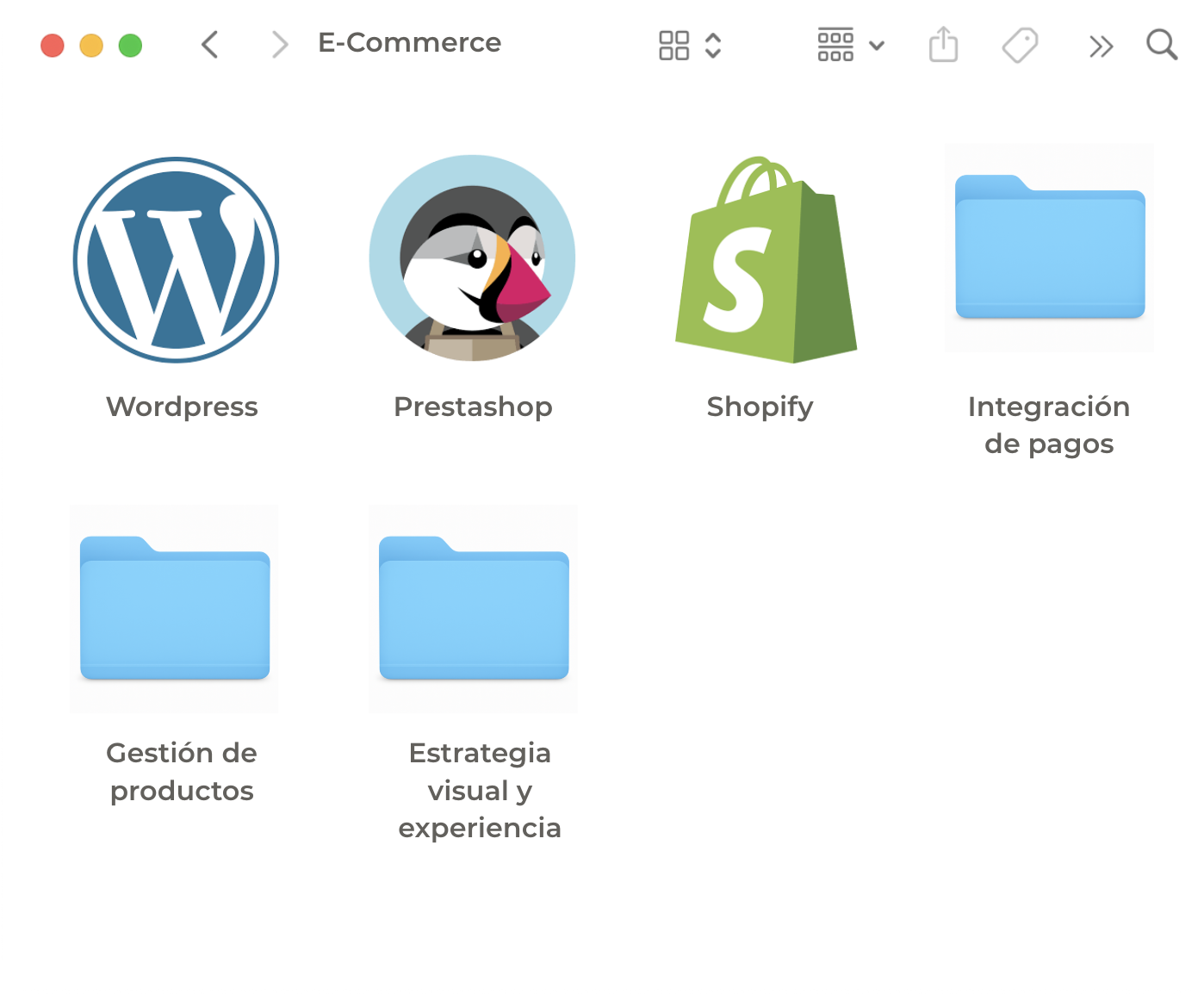Viewport: 1204px width, 994px height.
Task: Open the grouping icon in toolbar
Action: [835, 46]
